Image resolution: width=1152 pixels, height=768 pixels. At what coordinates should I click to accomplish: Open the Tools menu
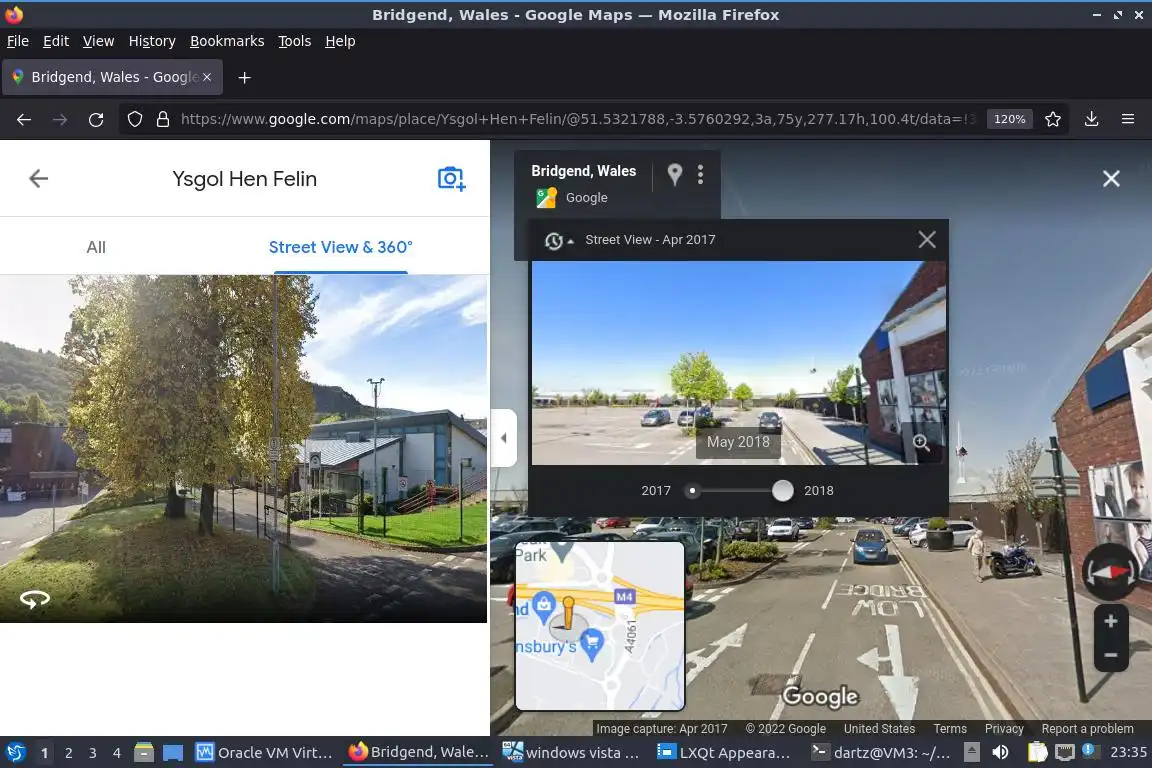pos(295,41)
